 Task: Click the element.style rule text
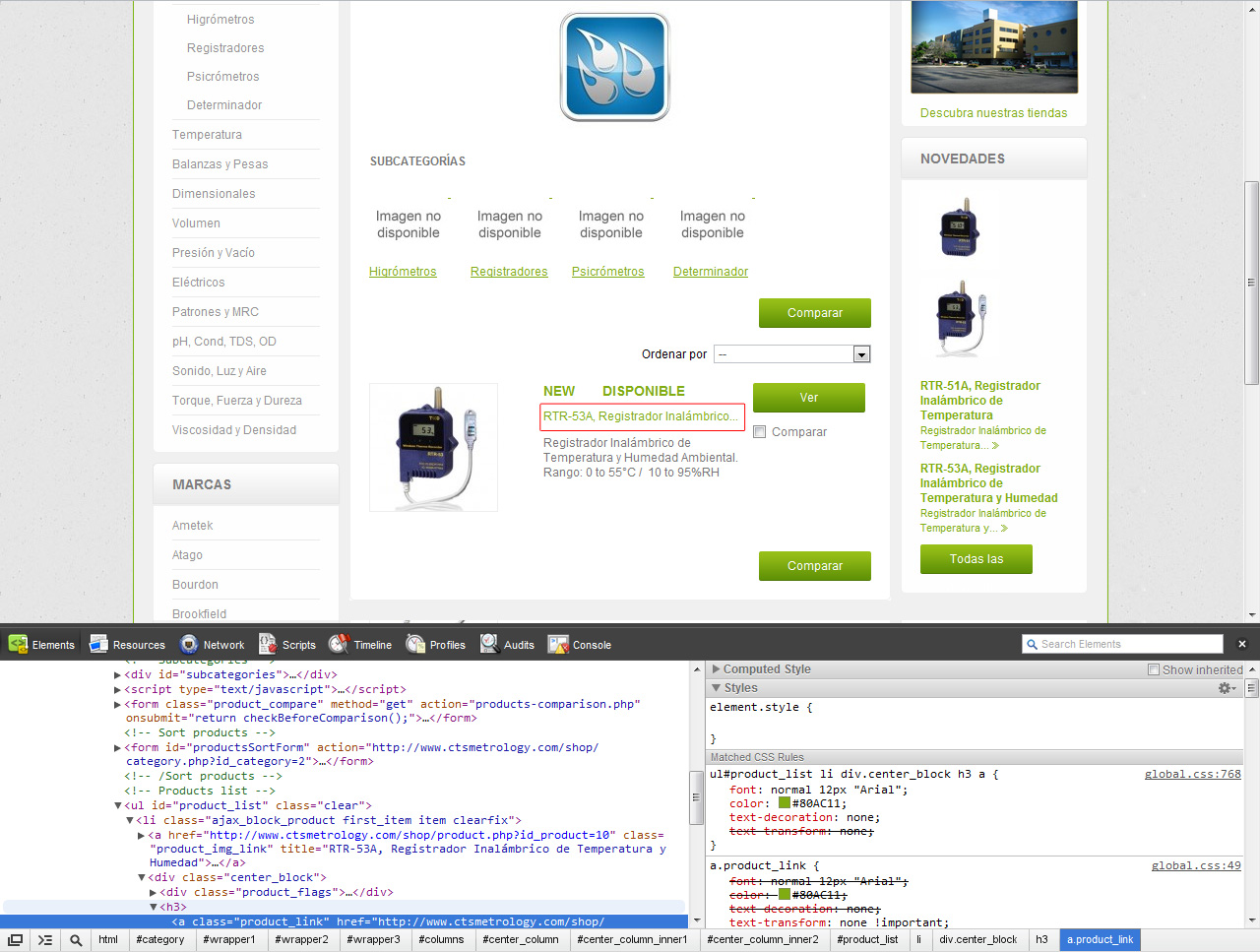tap(762, 708)
